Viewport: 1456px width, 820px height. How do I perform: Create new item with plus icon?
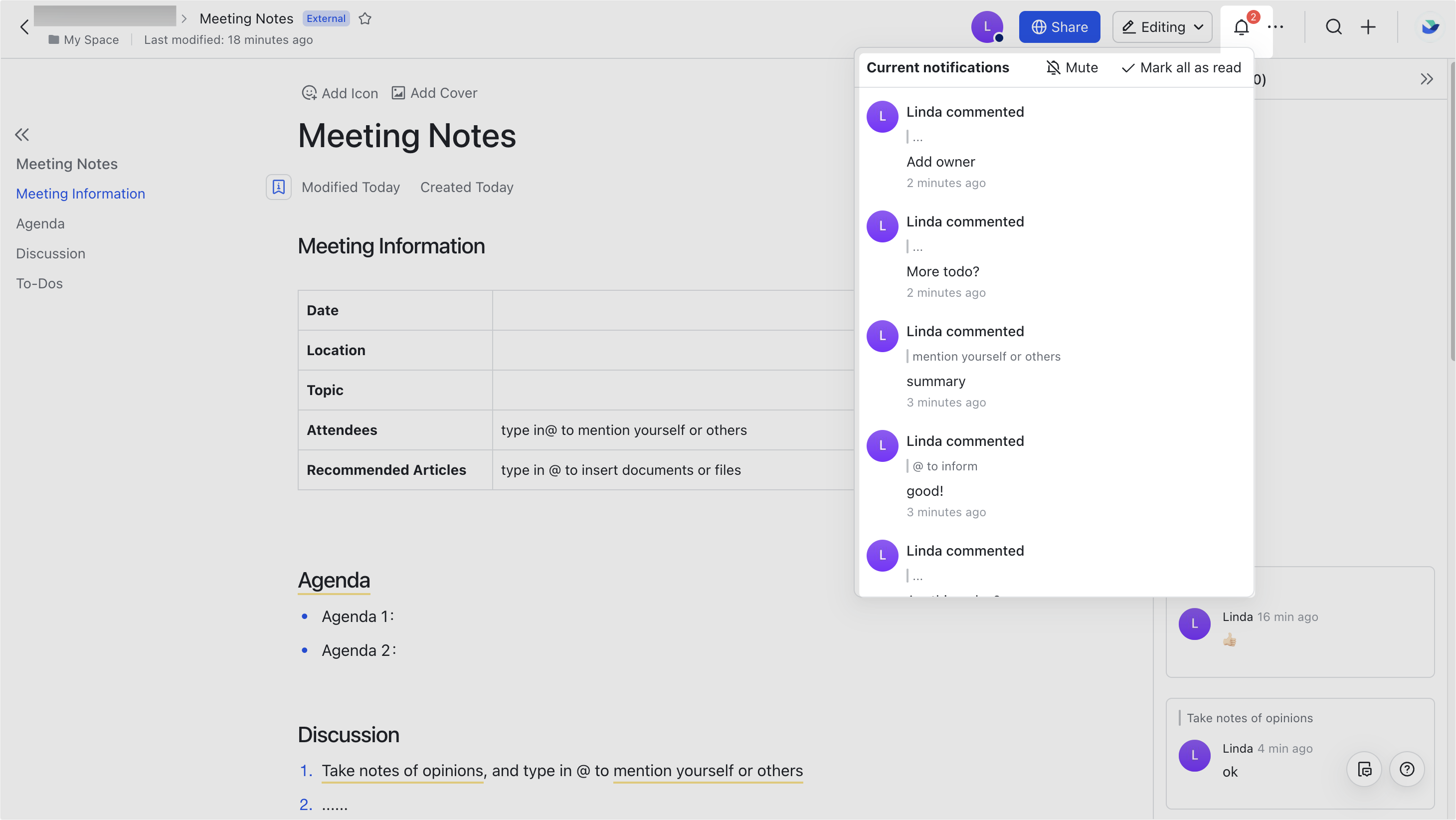click(1368, 26)
